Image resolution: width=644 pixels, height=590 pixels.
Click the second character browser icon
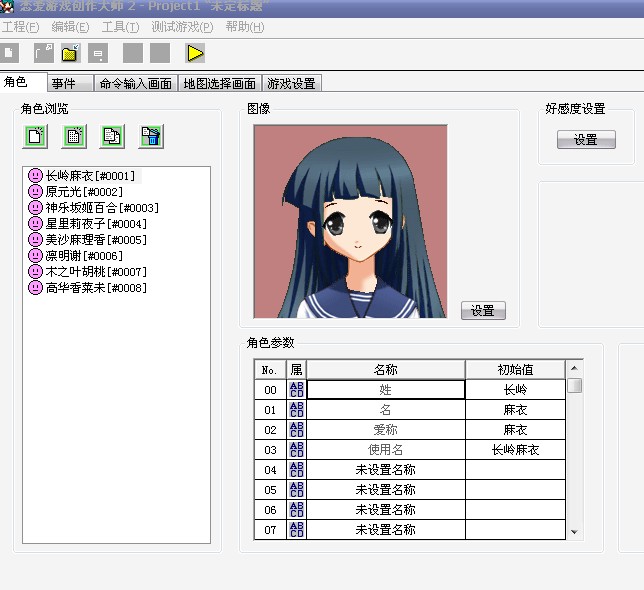(x=74, y=136)
